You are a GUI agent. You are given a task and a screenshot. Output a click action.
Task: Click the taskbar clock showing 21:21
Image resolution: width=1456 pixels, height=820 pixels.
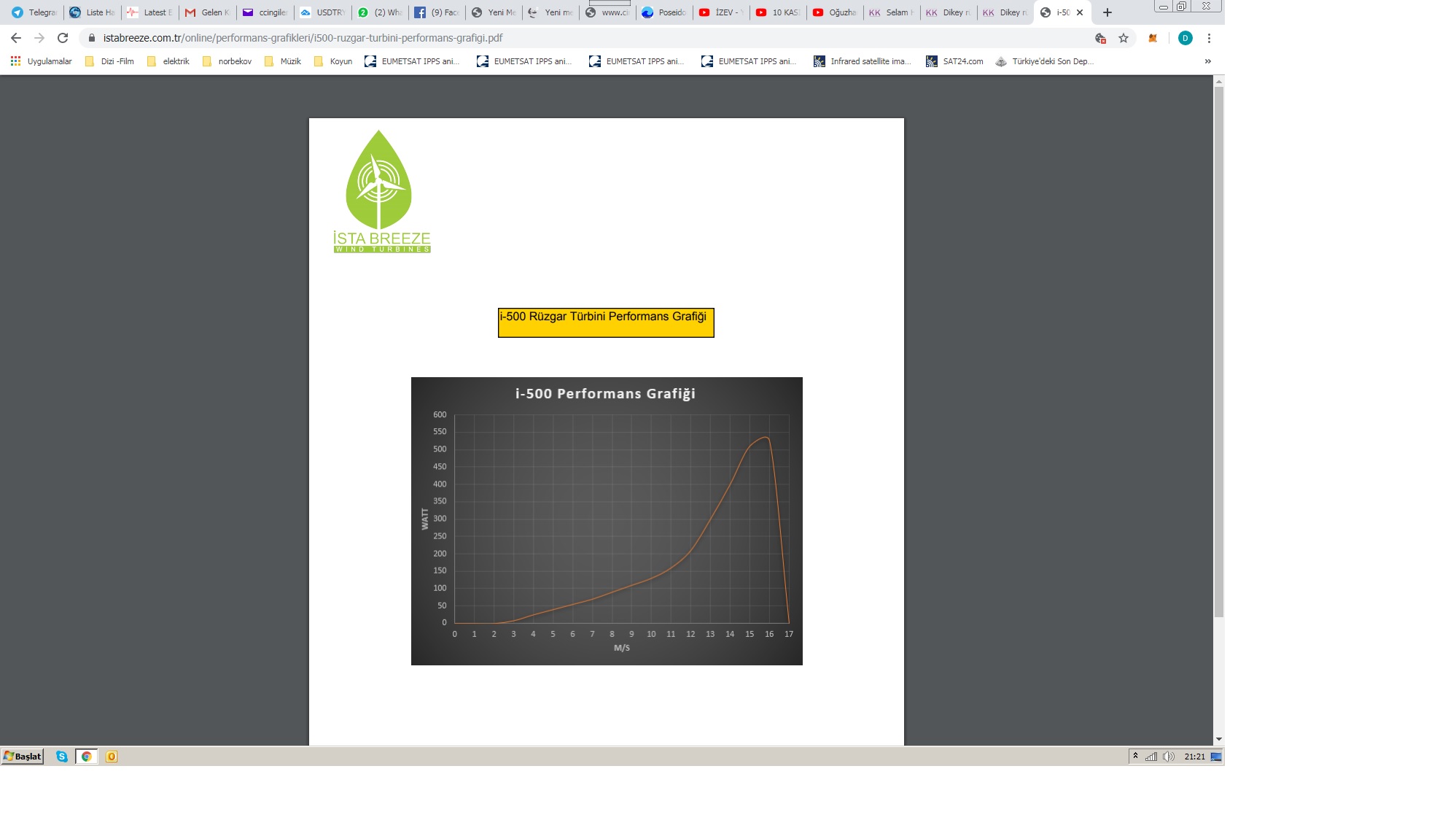click(1194, 757)
